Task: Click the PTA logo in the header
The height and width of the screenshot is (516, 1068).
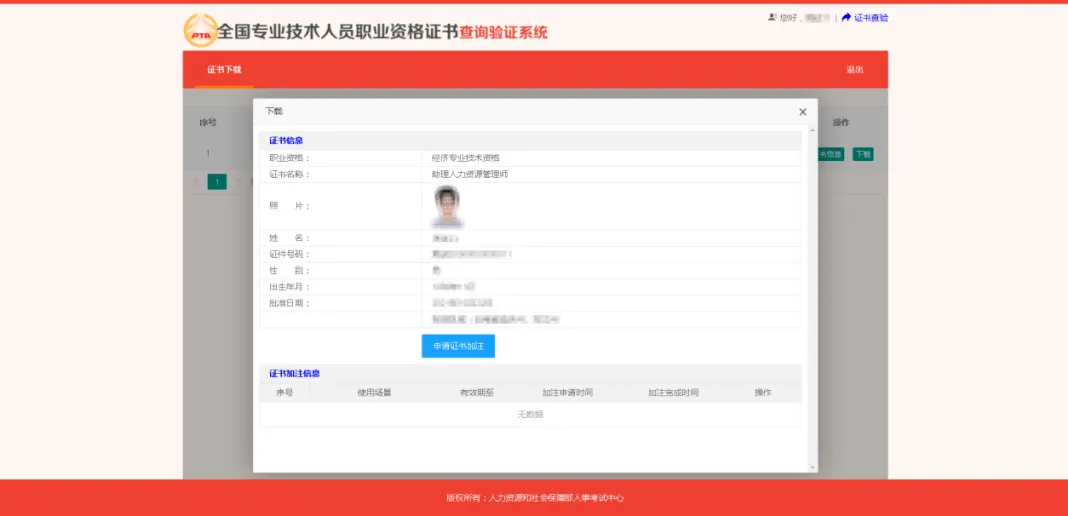Action: pos(199,30)
